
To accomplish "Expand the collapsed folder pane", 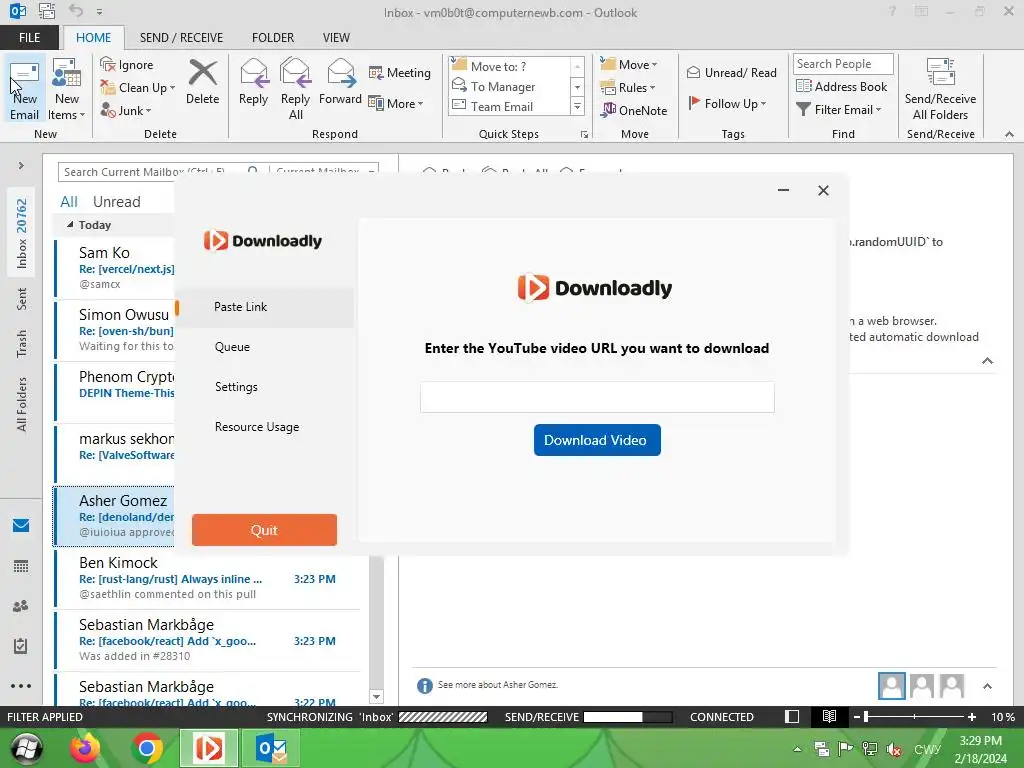I will click(x=21, y=165).
